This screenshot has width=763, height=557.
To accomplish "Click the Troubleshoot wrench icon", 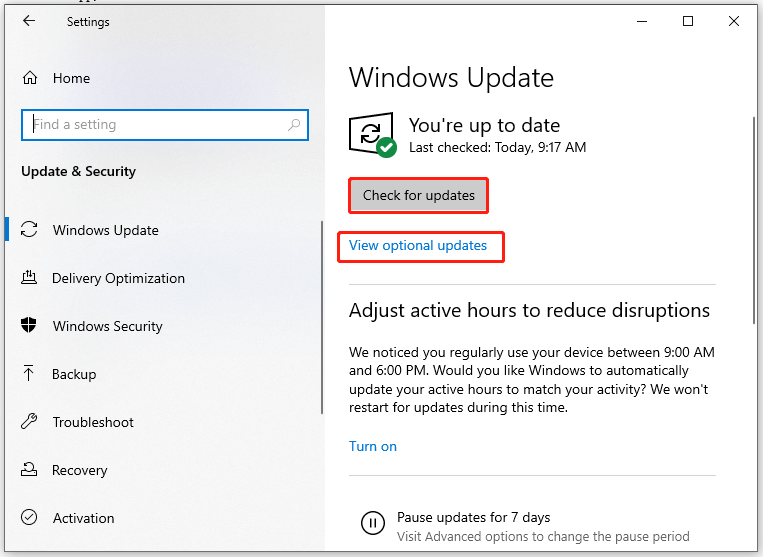I will pos(29,421).
